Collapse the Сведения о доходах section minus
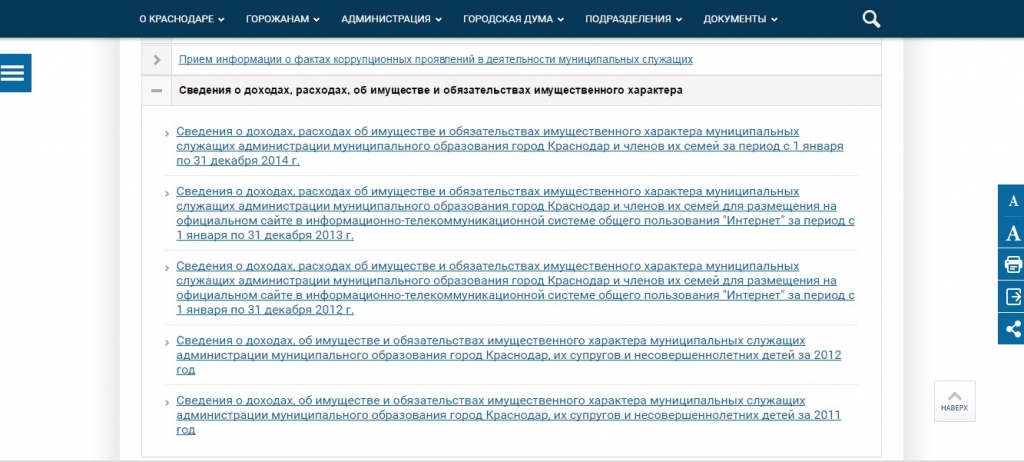Image resolution: width=1024 pixels, height=462 pixels. (x=157, y=90)
